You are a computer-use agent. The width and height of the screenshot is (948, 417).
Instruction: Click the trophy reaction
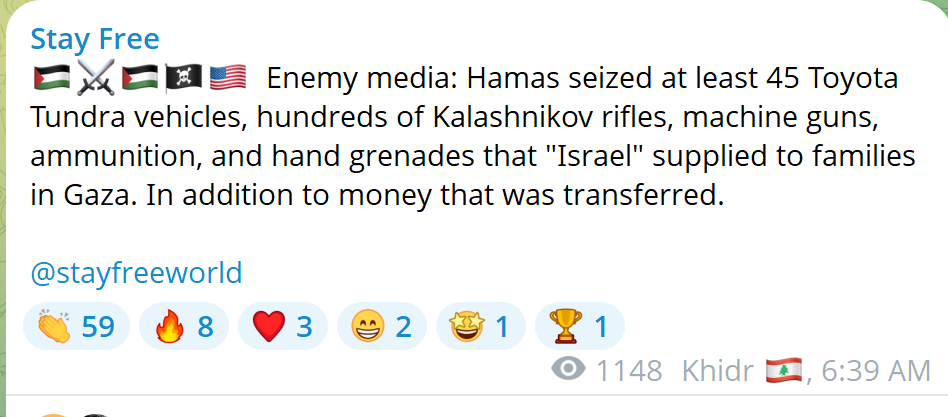[x=580, y=326]
